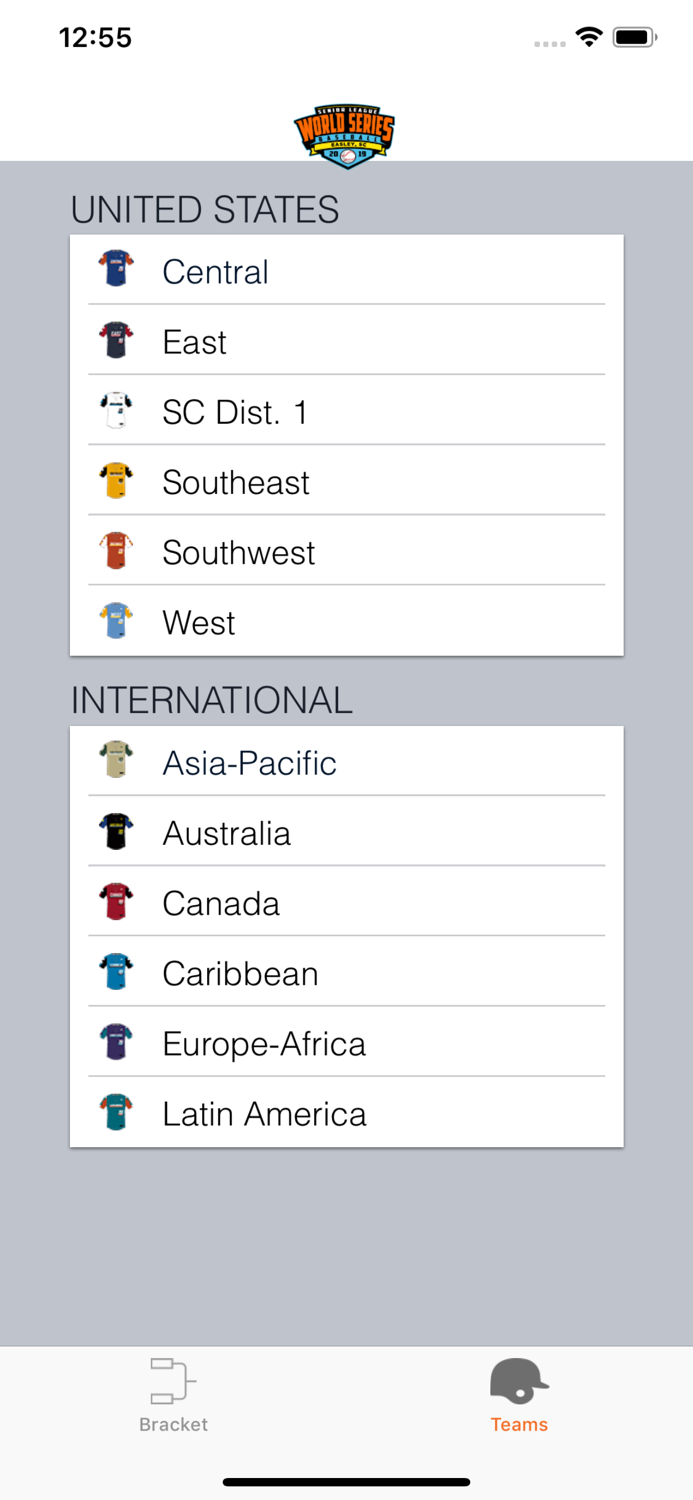
Task: Tap the yellow Southeast jersey icon
Action: click(x=116, y=481)
